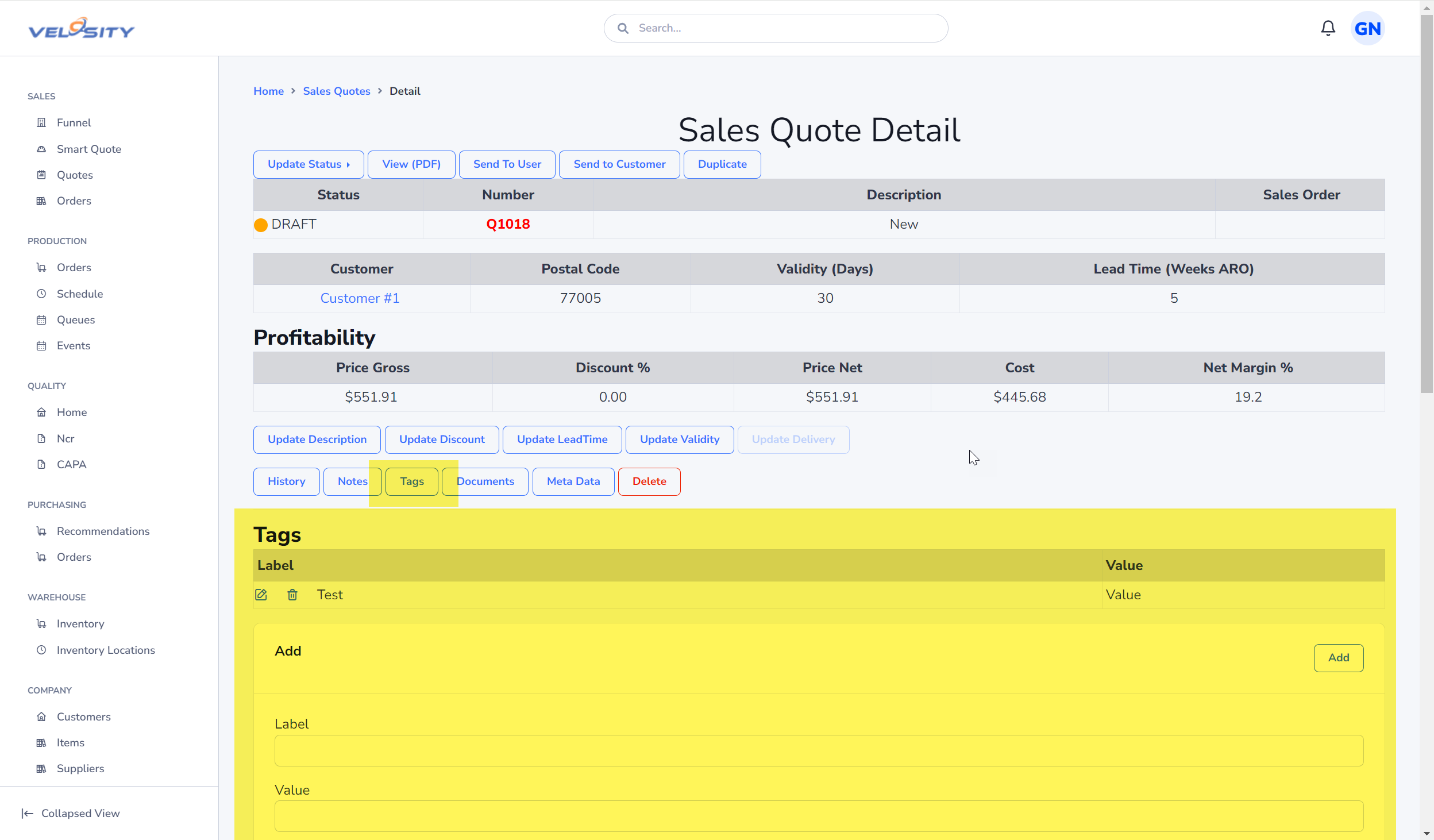Click the tag Label input field
1434x840 pixels.
(819, 750)
